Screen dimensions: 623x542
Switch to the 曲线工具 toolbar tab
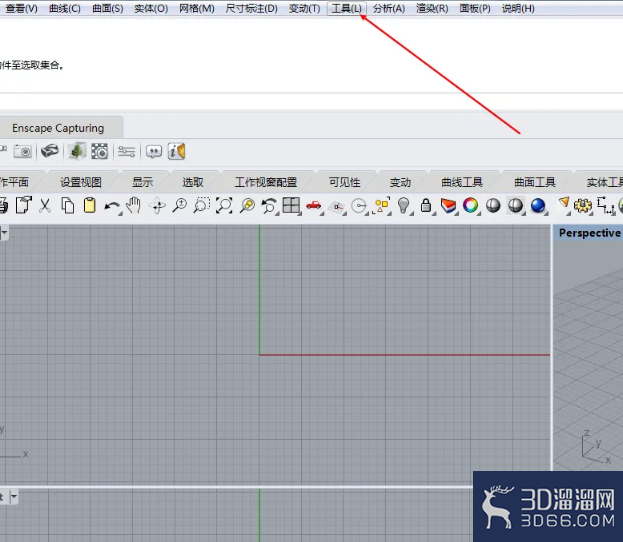tap(462, 182)
